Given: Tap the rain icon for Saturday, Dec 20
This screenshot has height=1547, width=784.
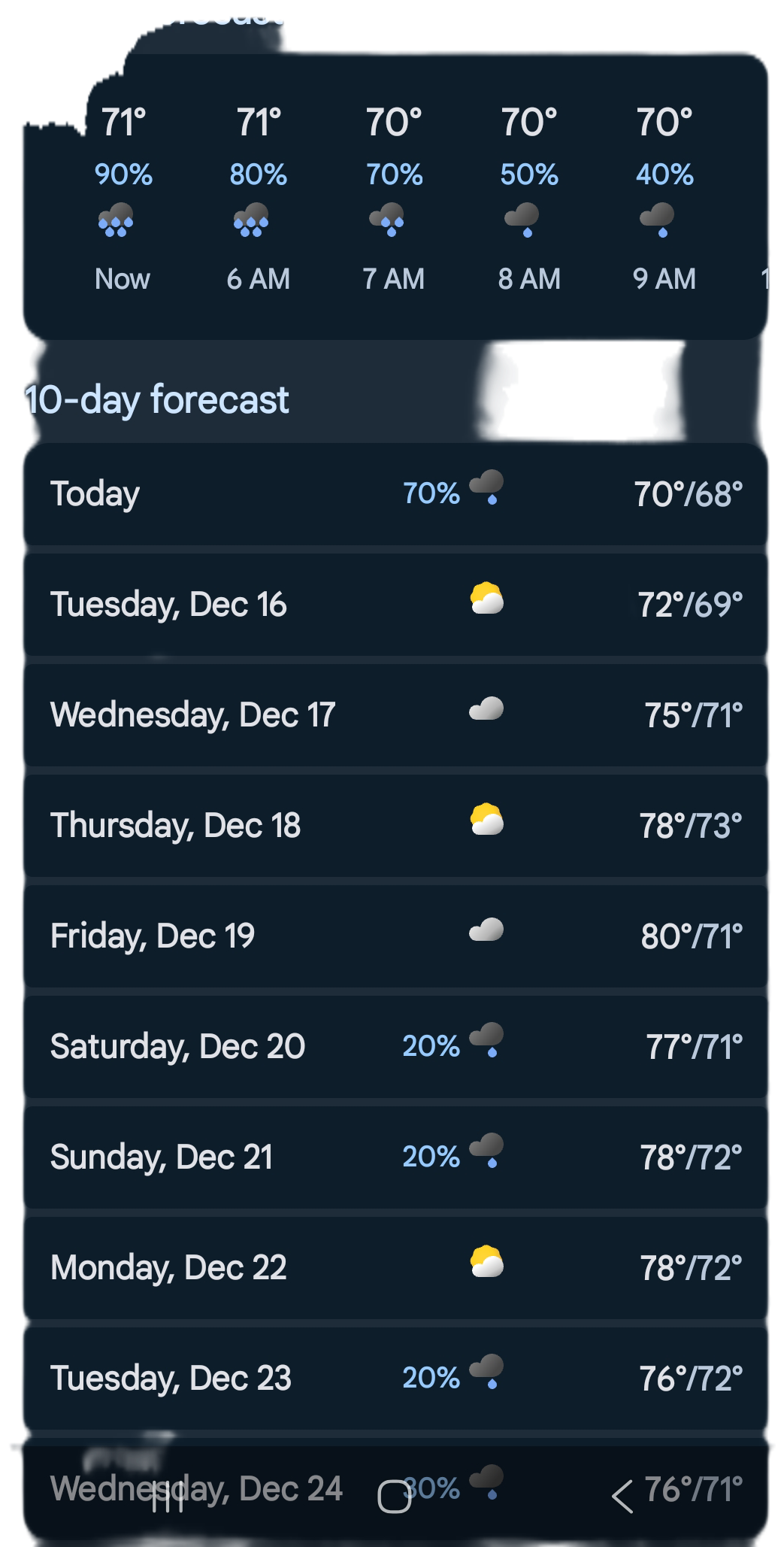Looking at the screenshot, I should [x=487, y=1041].
